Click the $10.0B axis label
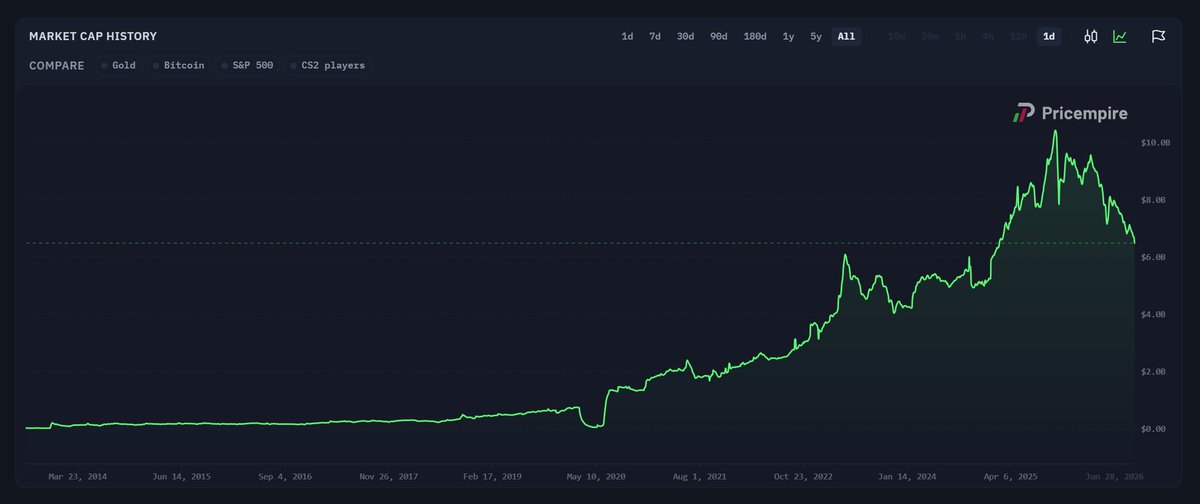 pyautogui.click(x=1155, y=143)
